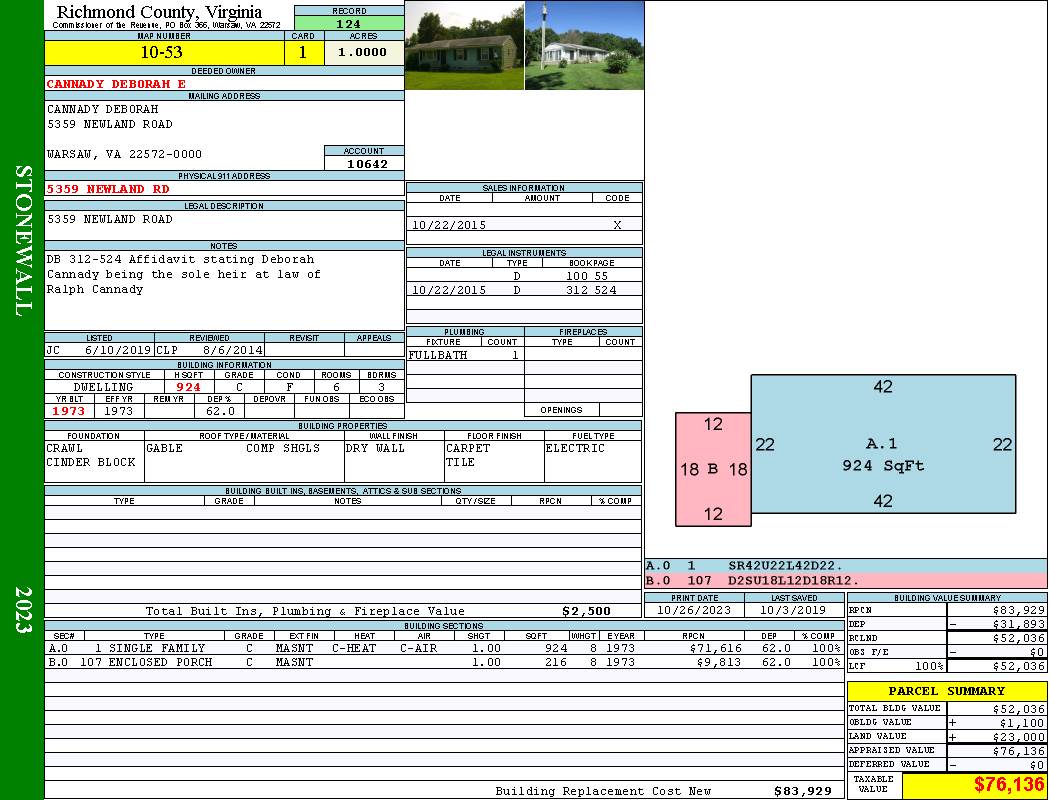Select the acres value 1.0000
This screenshot has width=1050, height=800.
point(363,53)
